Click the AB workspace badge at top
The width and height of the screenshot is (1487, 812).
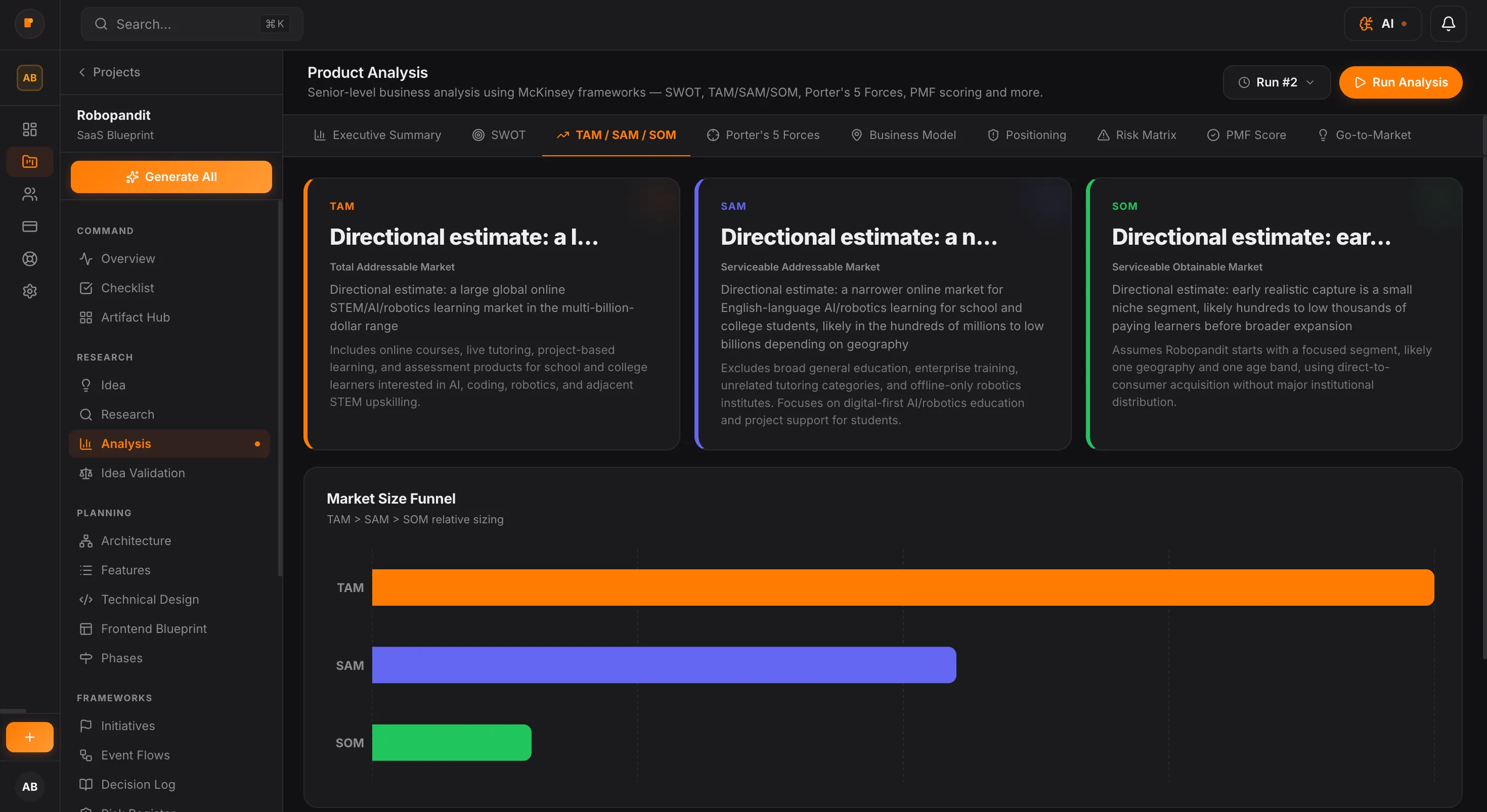tap(29, 78)
